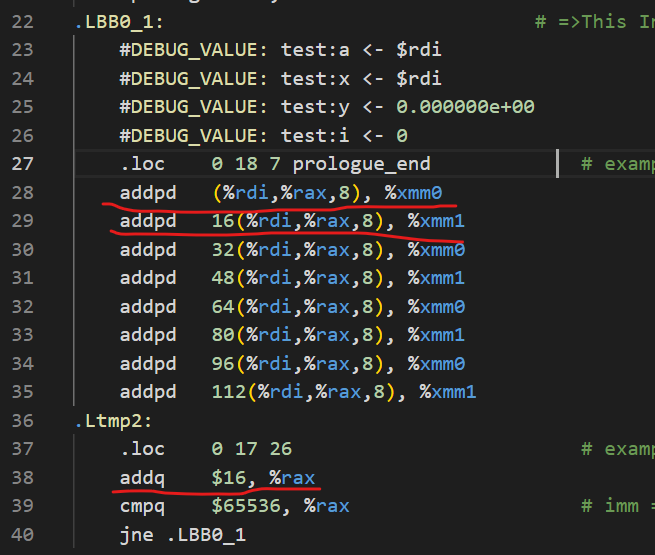Click the test:i DEBUG_VALUE line
Viewport: 655px width, 555px height.
(264, 136)
